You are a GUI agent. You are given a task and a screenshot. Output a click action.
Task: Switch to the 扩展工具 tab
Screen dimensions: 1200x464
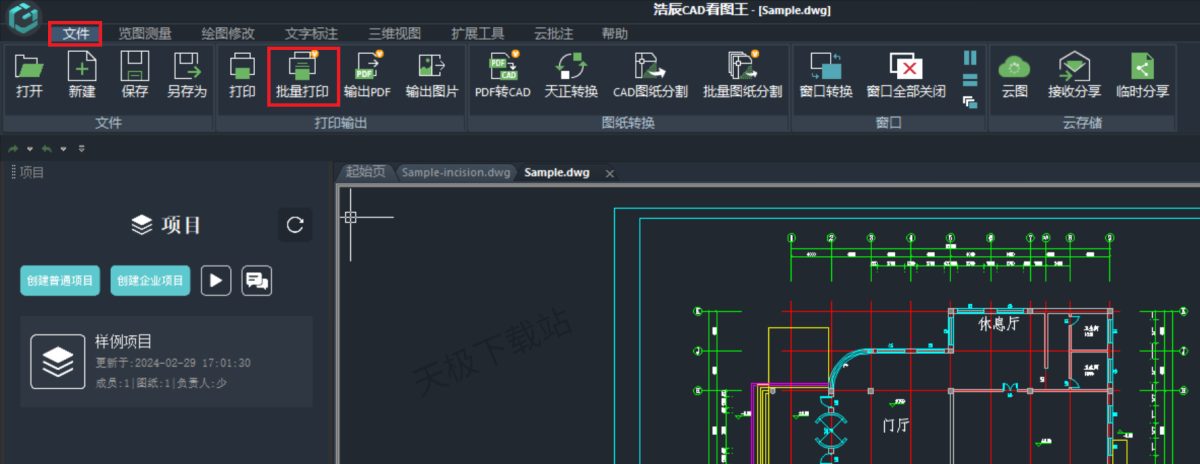point(477,33)
